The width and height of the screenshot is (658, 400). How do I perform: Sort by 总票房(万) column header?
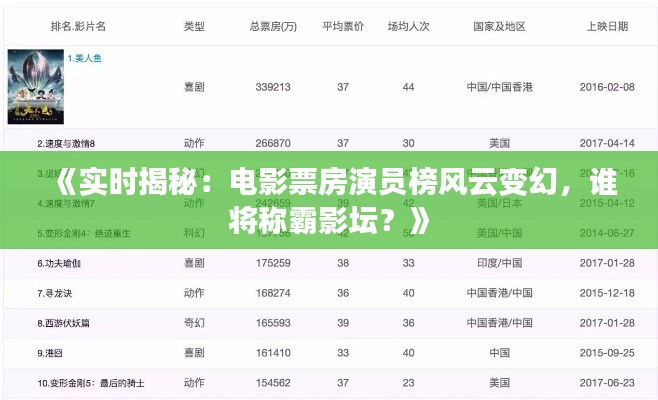point(273,26)
